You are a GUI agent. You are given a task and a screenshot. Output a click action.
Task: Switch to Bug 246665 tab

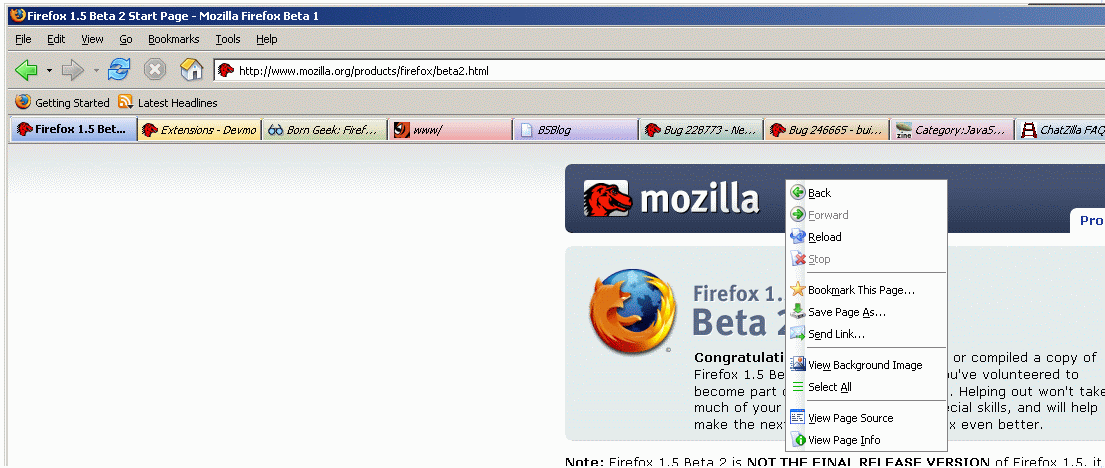(827, 130)
